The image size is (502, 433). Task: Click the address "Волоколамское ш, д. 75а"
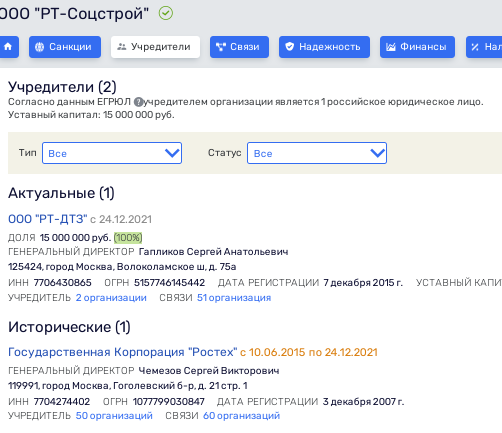point(177,267)
